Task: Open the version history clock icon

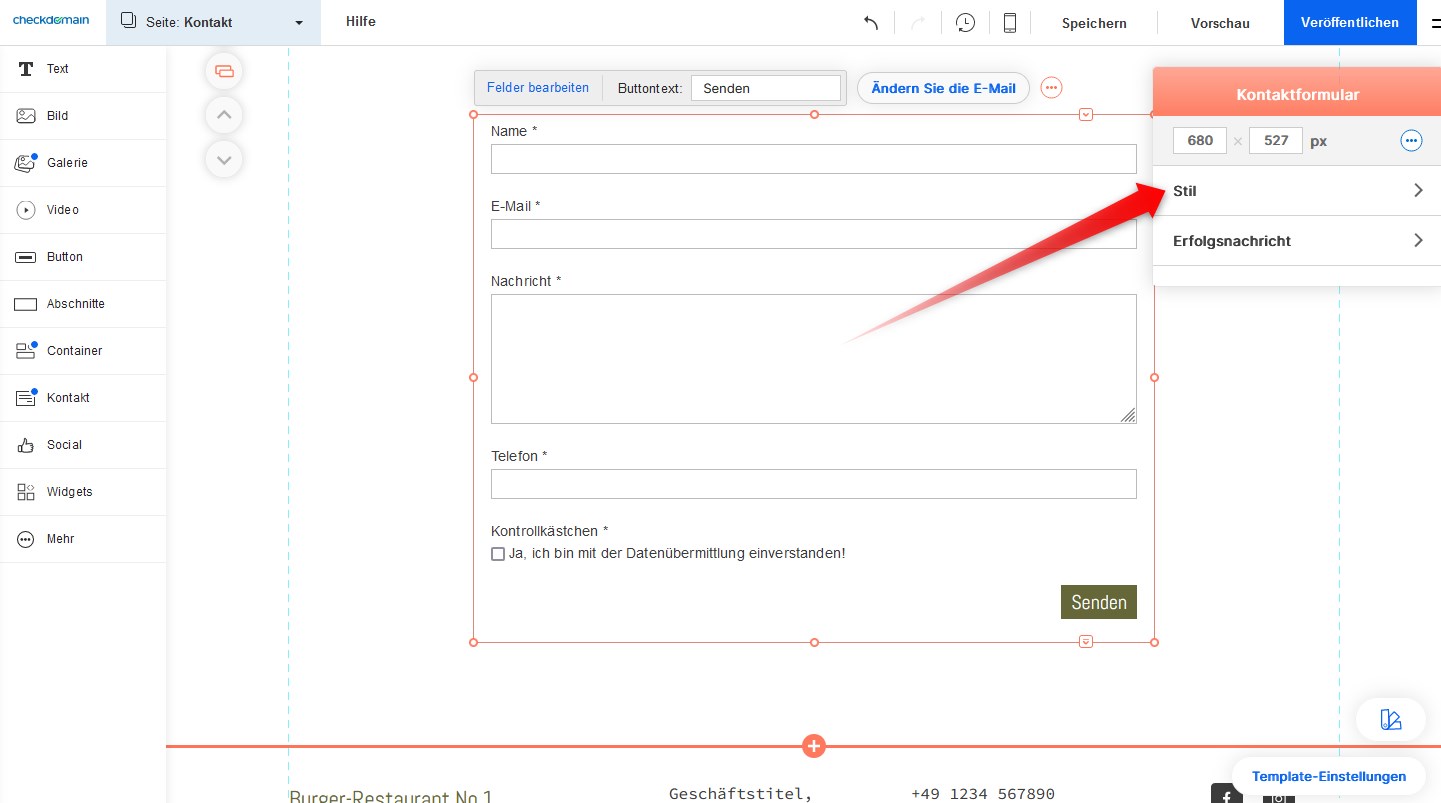Action: pyautogui.click(x=965, y=23)
